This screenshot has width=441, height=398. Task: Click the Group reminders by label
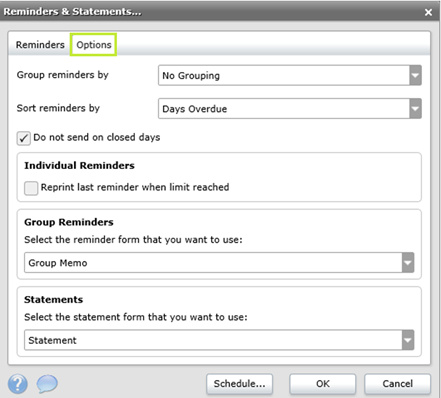tap(63, 75)
